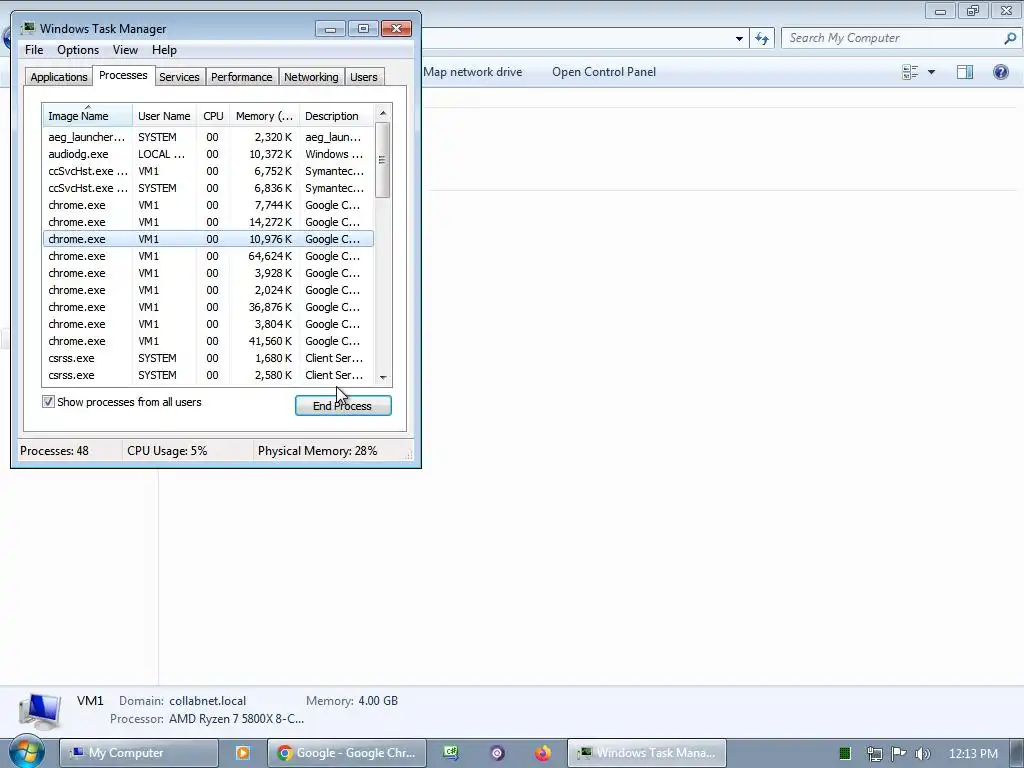Click the Windows Task Manager taskbar button
Image resolution: width=1024 pixels, height=768 pixels.
(x=647, y=753)
